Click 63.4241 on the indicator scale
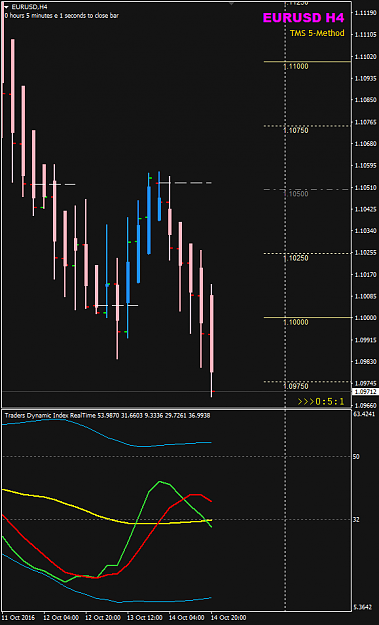379x625 pixels. coord(365,414)
